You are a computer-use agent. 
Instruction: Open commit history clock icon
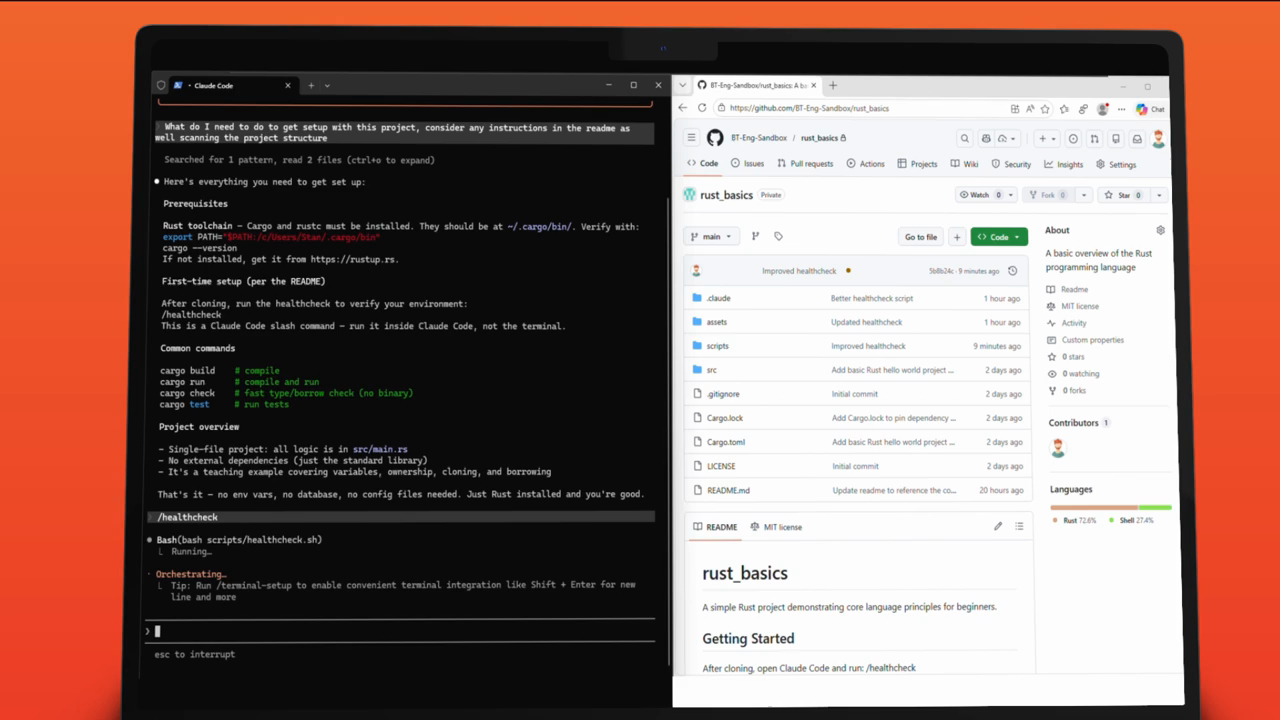(x=1012, y=271)
